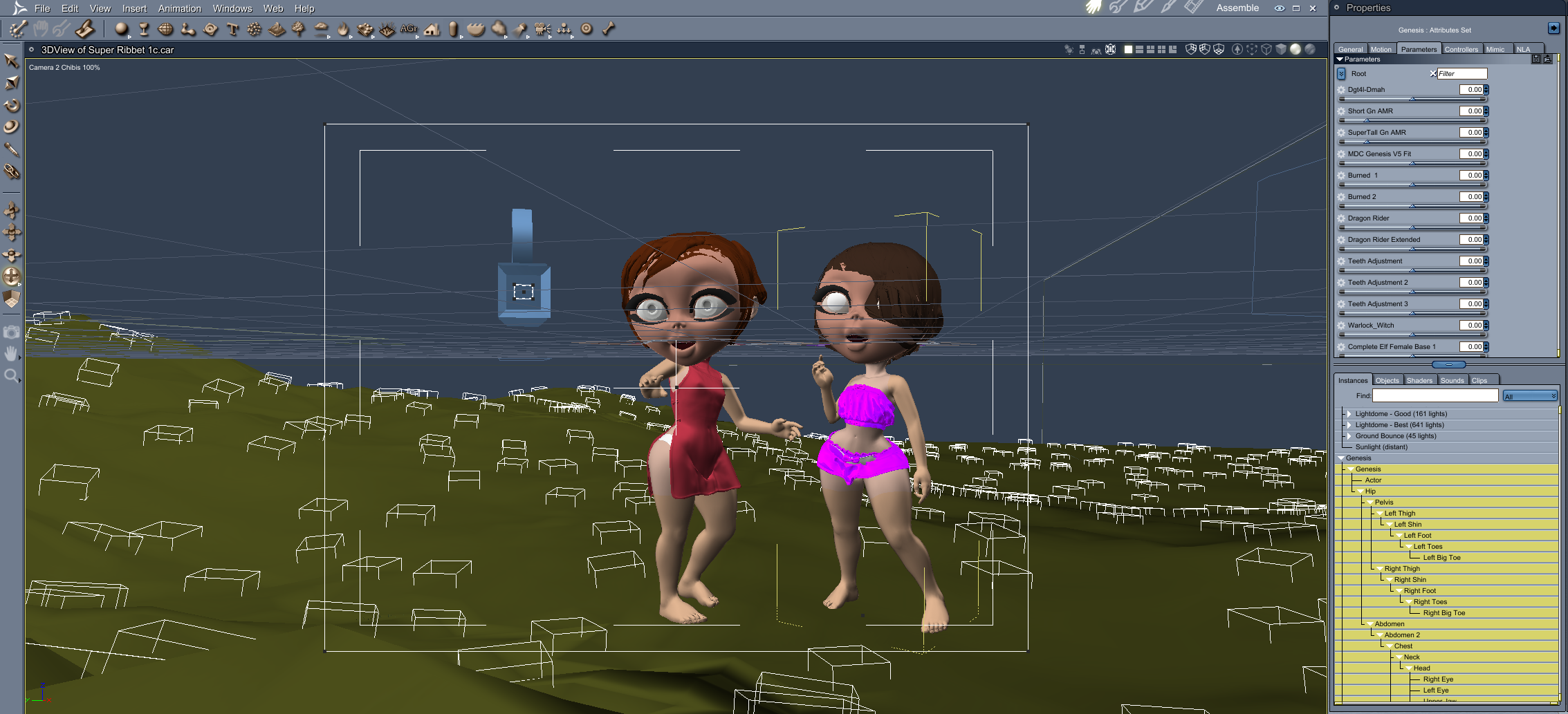This screenshot has width=1568, height=714.
Task: Switch to the Controllers tab
Action: click(x=1461, y=49)
